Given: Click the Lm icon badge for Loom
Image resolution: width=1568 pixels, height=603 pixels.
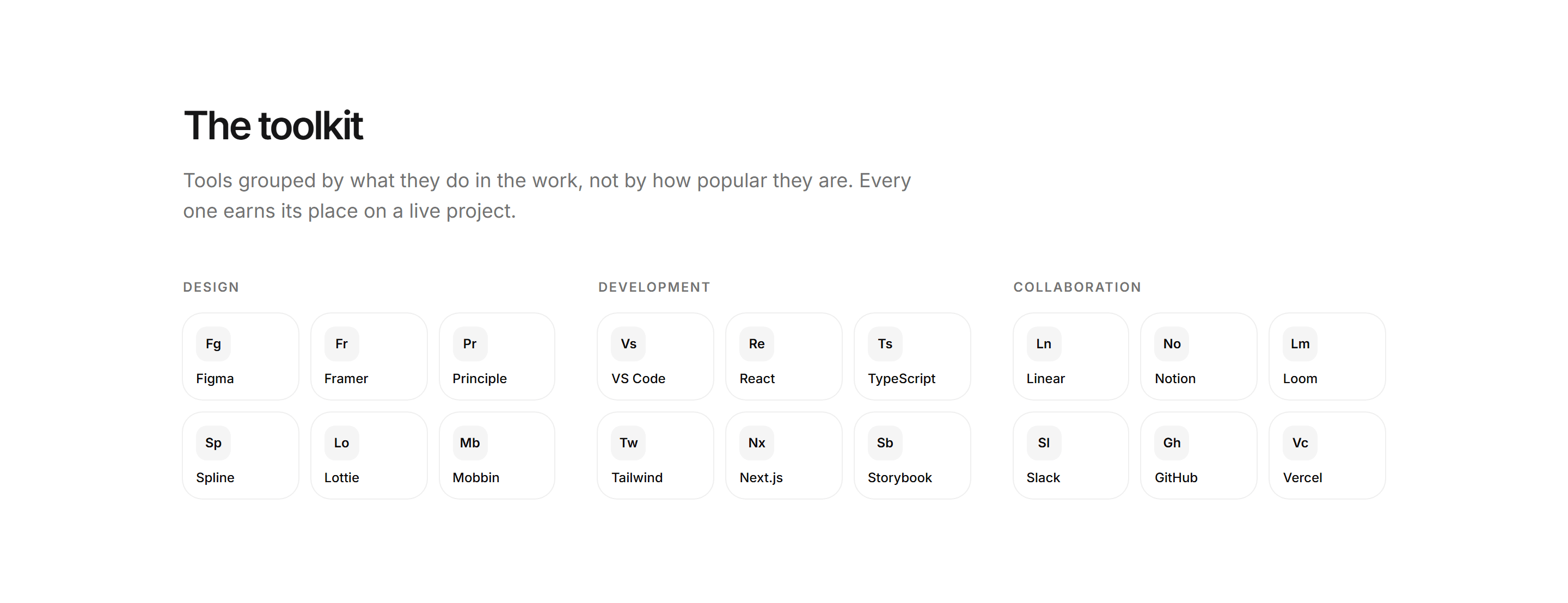Looking at the screenshot, I should [x=1300, y=344].
